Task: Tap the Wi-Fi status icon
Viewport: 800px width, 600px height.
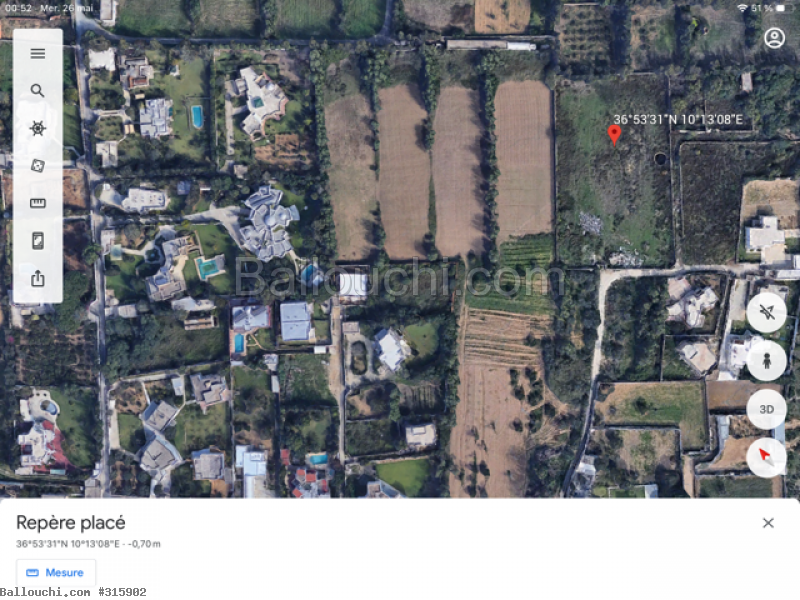Action: [x=742, y=8]
